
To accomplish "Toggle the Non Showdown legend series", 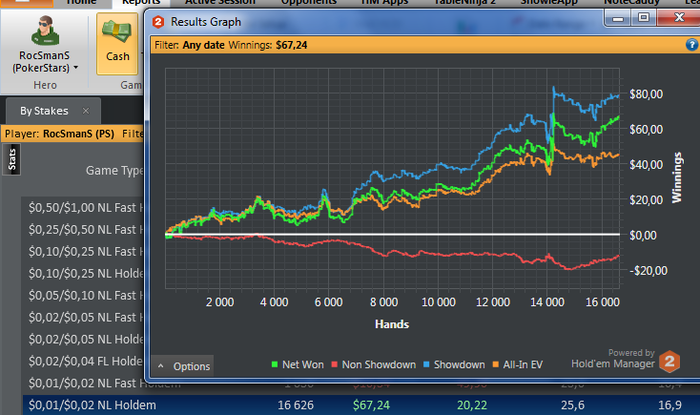I will 374,365.
